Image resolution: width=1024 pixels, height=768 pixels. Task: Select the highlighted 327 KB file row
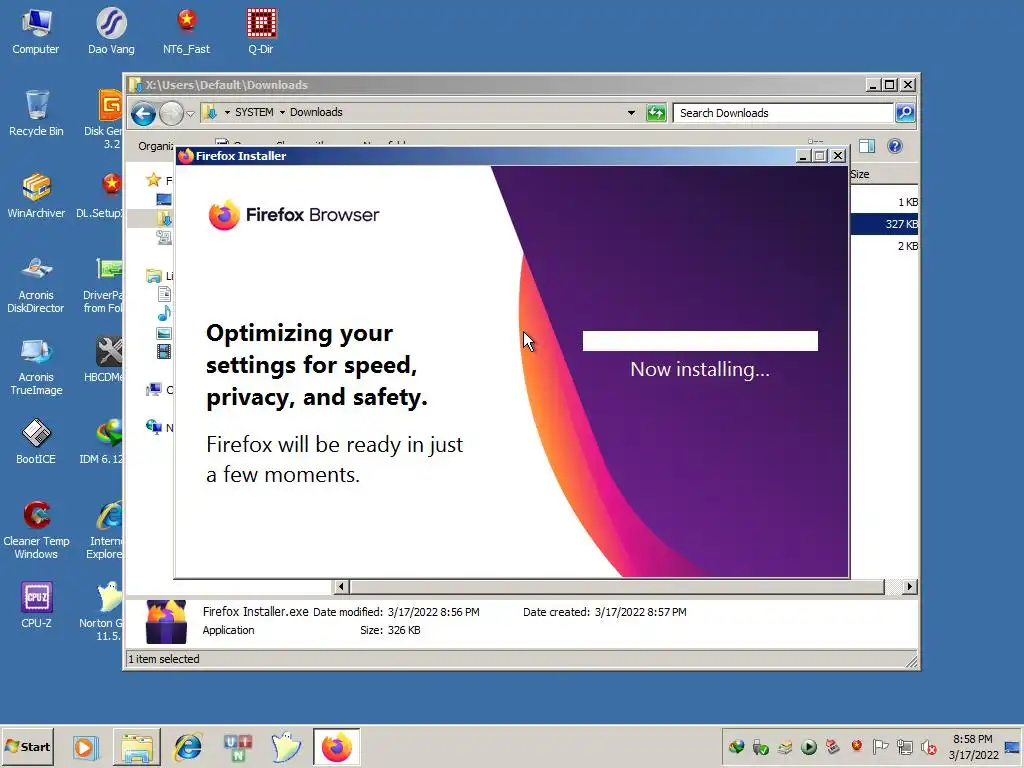click(884, 224)
